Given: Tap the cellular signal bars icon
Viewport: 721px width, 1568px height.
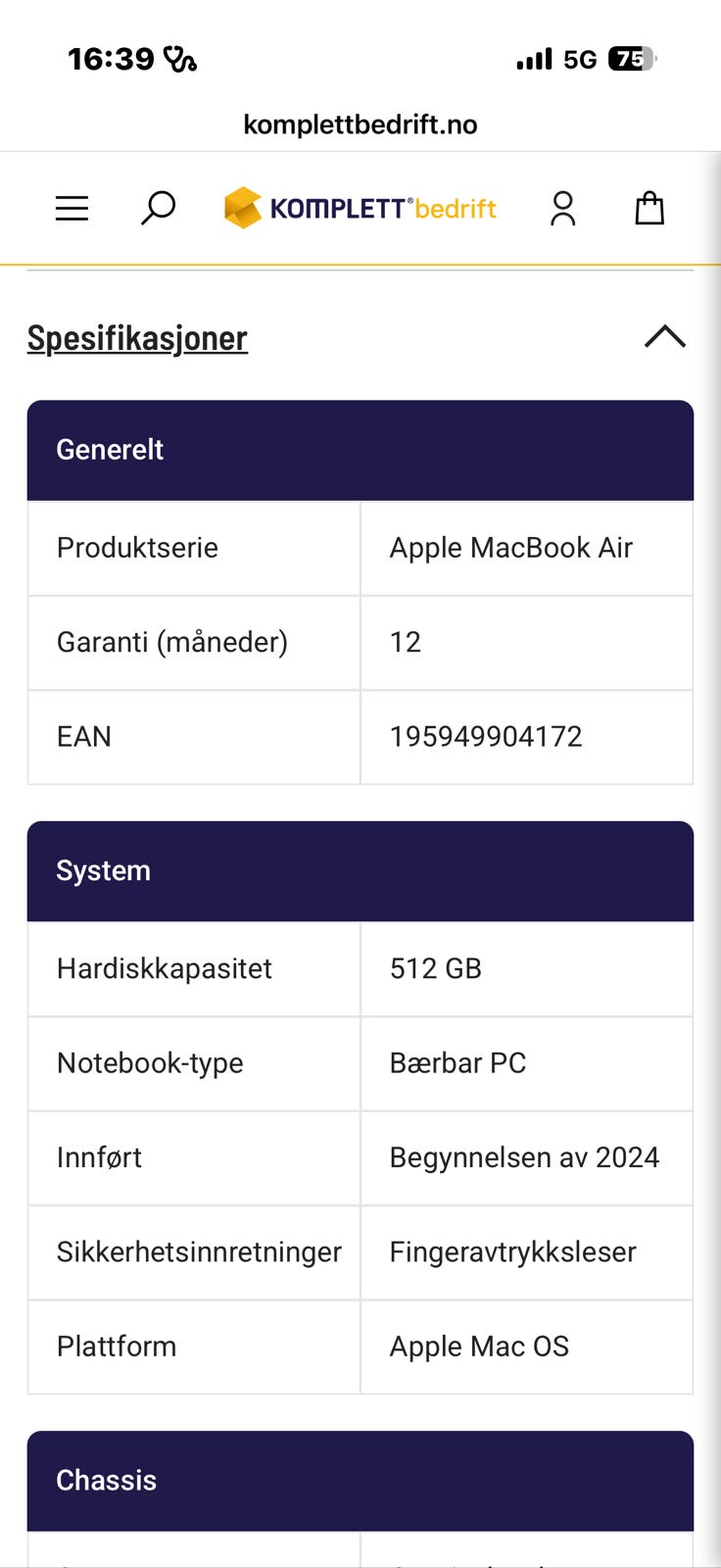Looking at the screenshot, I should pos(534,60).
